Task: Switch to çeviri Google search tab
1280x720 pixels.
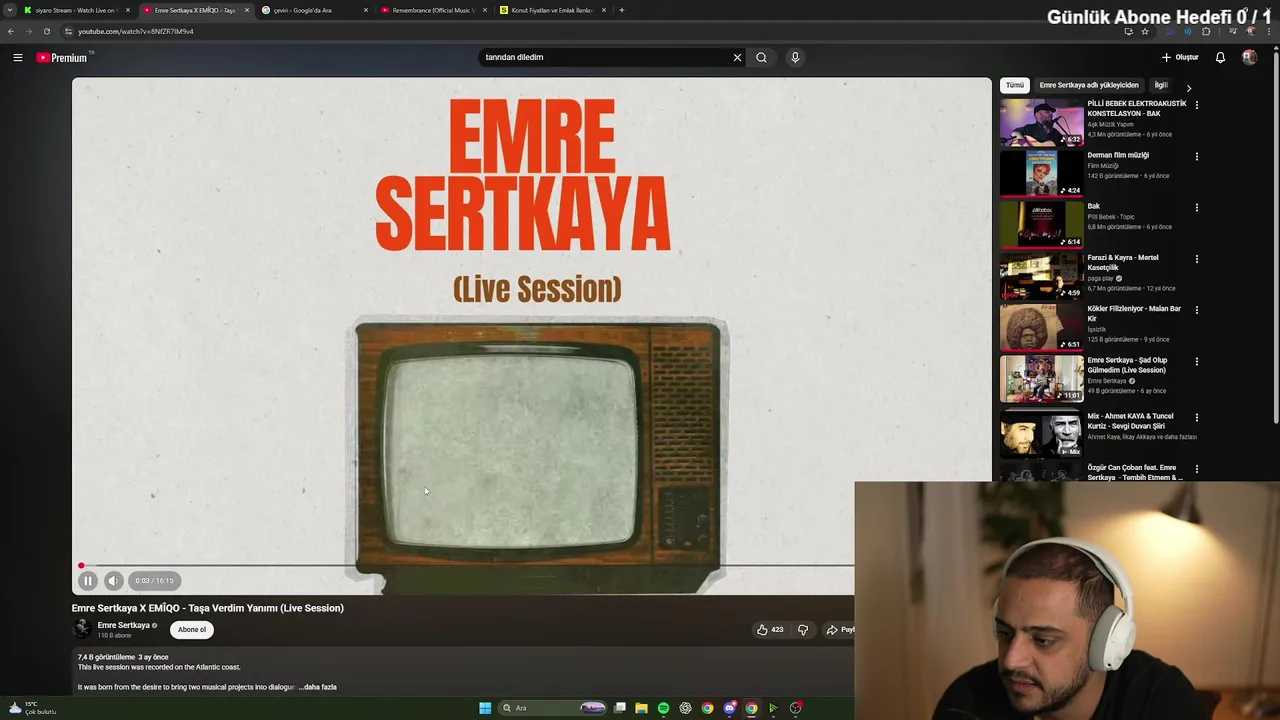Action: pyautogui.click(x=315, y=10)
